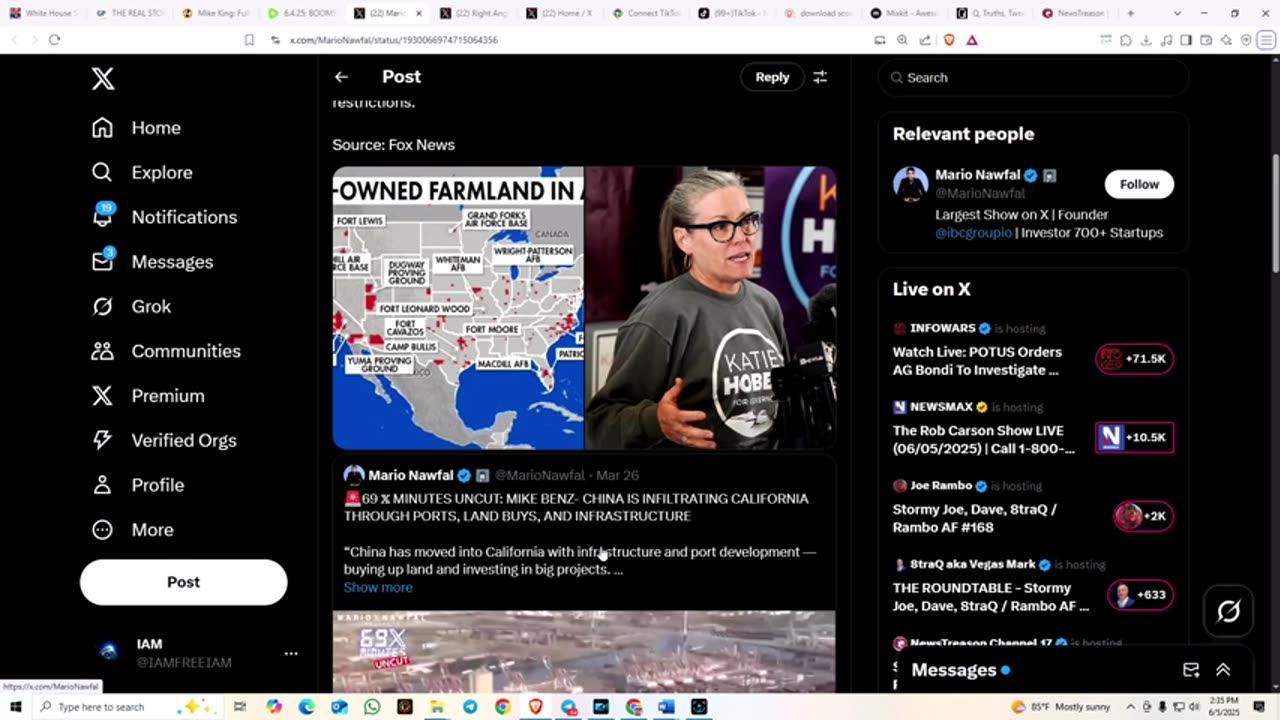Join the NEWSMAX Rob Carson Show broadcast
Image resolution: width=1280 pixels, height=720 pixels.
1134,438
